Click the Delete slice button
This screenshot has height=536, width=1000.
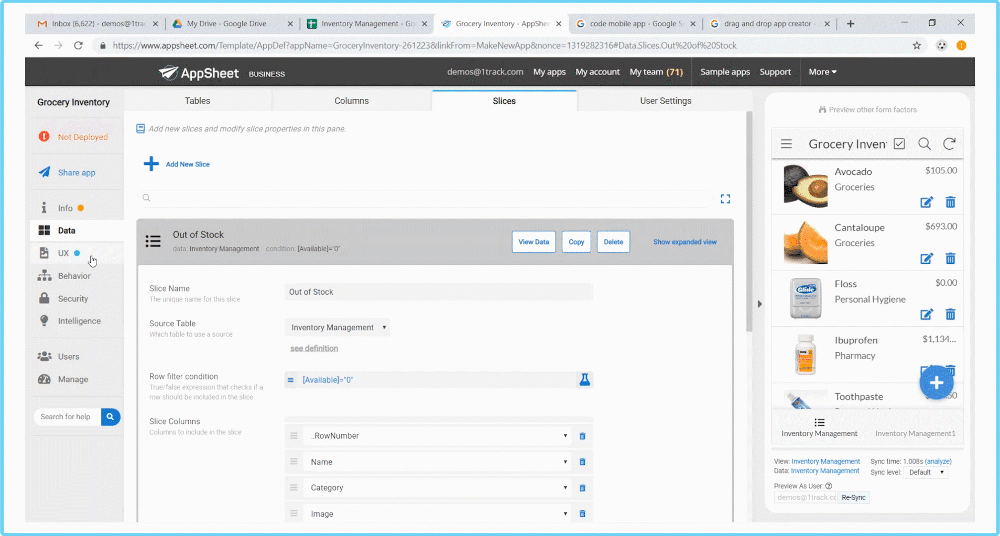pyautogui.click(x=614, y=242)
